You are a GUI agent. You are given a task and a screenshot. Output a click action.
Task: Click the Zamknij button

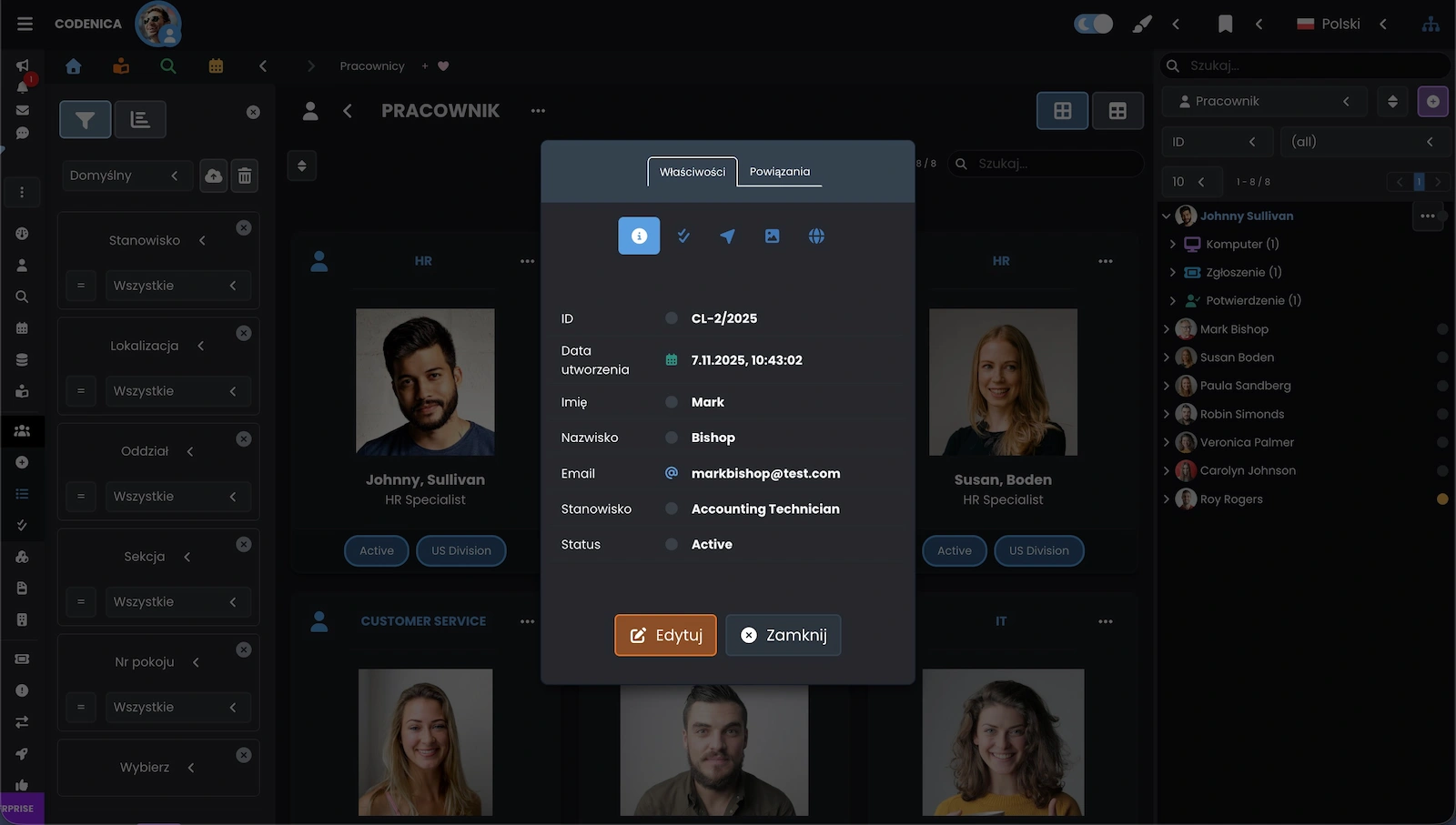click(x=783, y=635)
